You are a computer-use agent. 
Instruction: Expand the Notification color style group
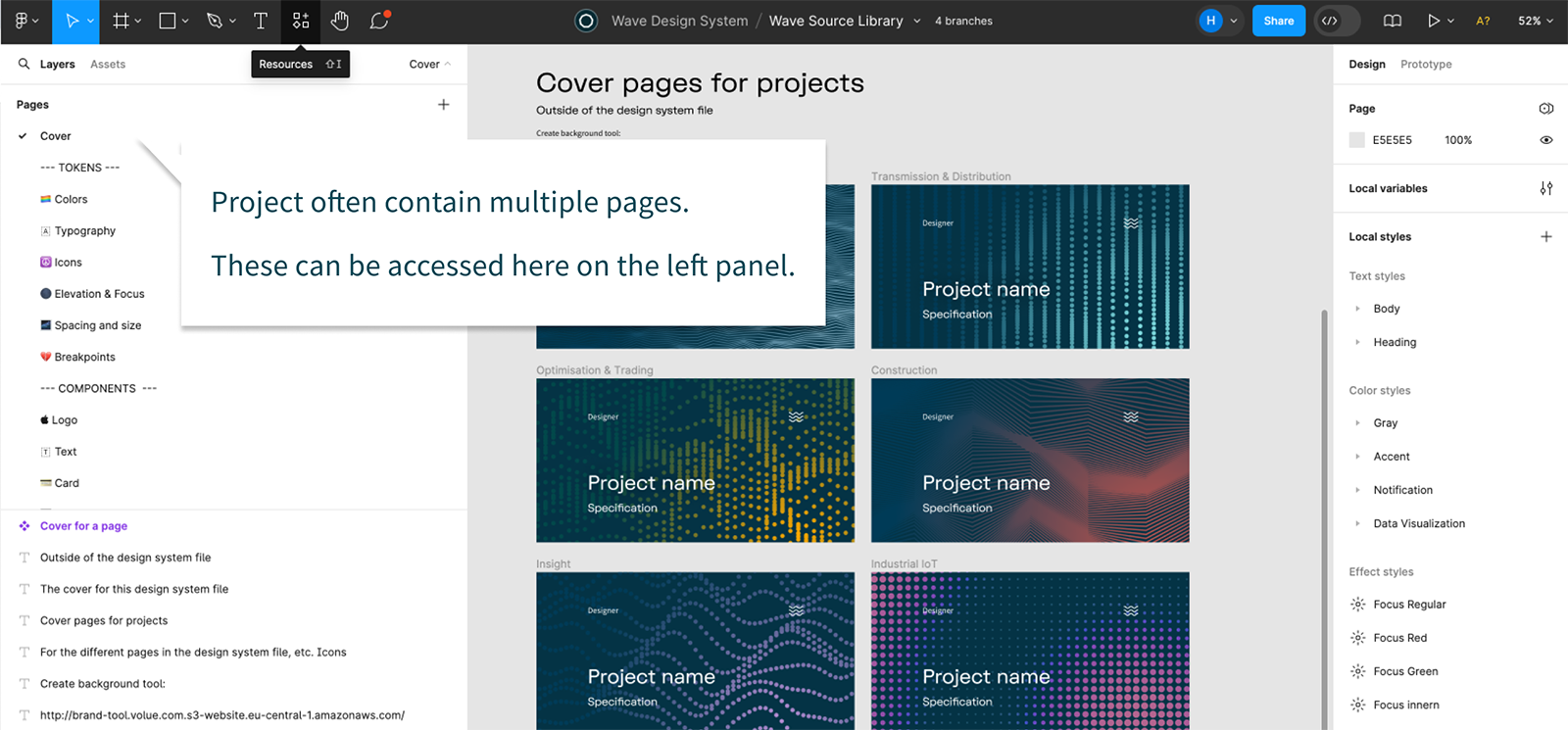[1357, 490]
